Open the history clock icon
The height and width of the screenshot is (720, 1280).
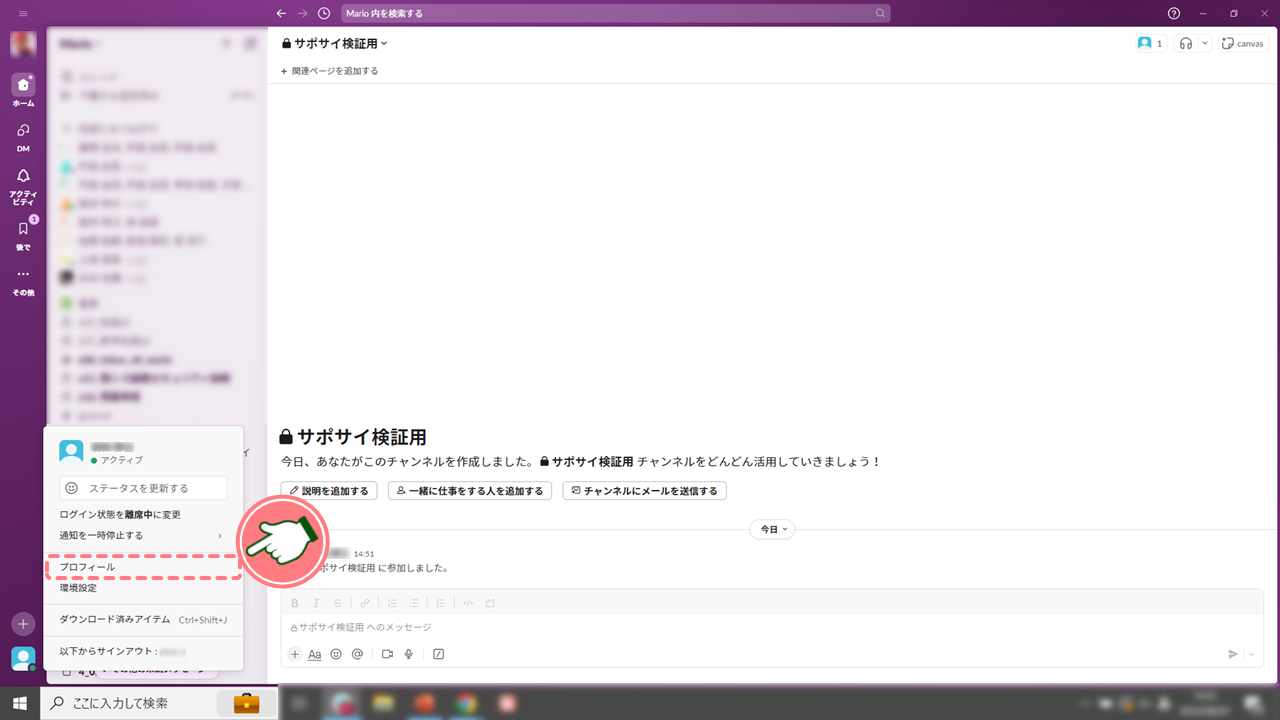point(324,13)
